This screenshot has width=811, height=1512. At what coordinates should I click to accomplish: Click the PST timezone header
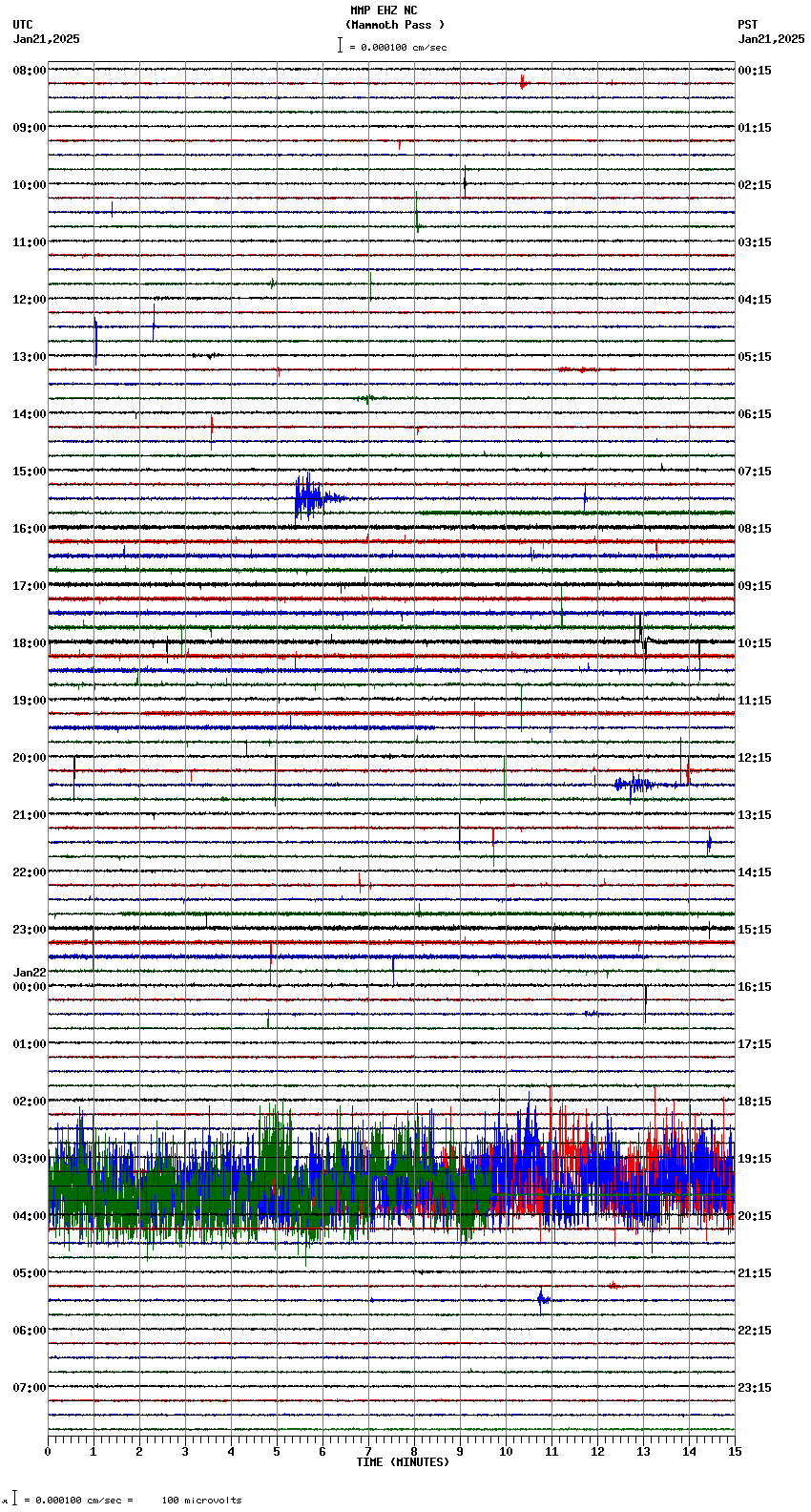748,25
